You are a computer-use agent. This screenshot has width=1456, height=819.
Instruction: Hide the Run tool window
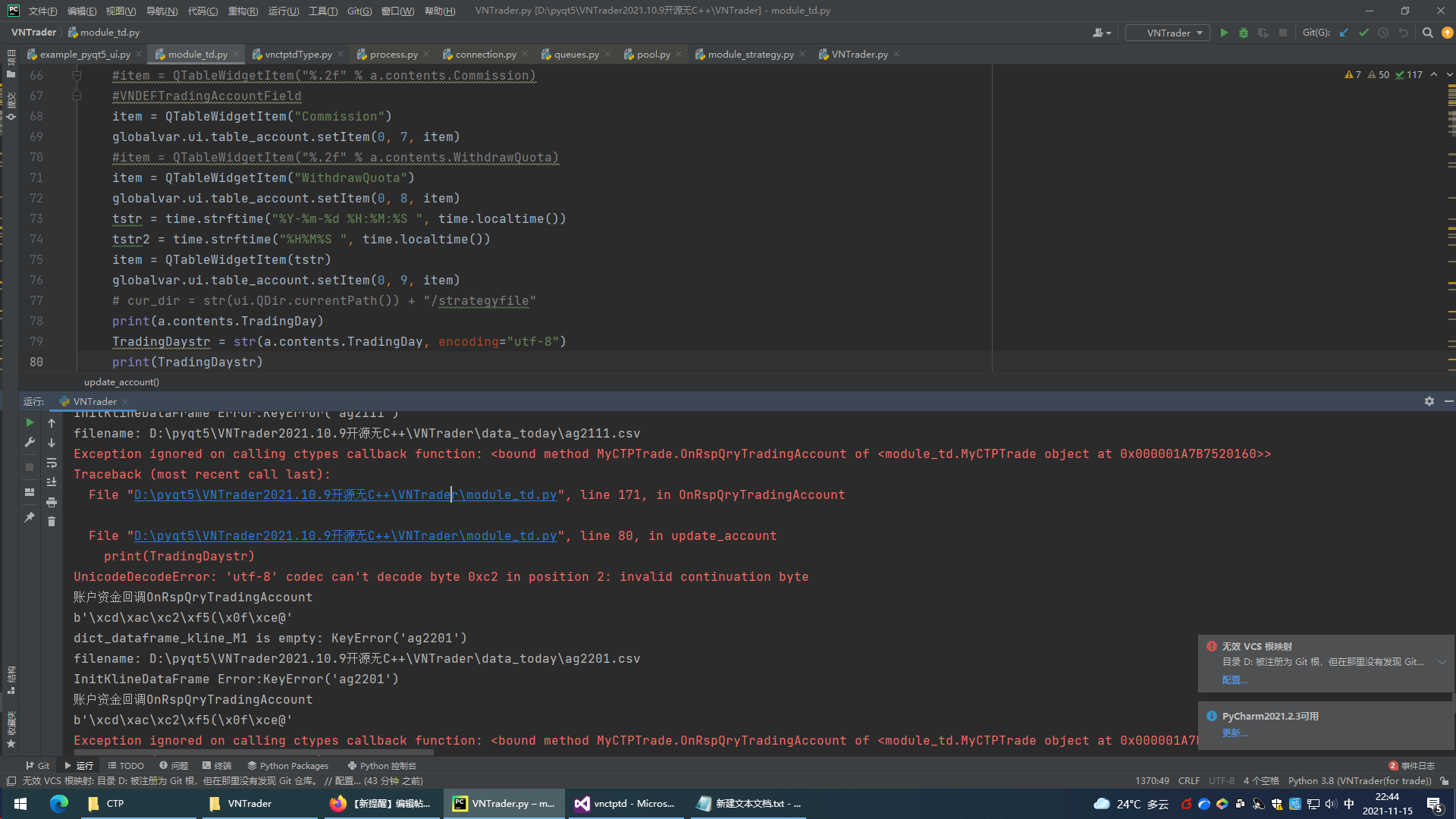pyautogui.click(x=1448, y=401)
